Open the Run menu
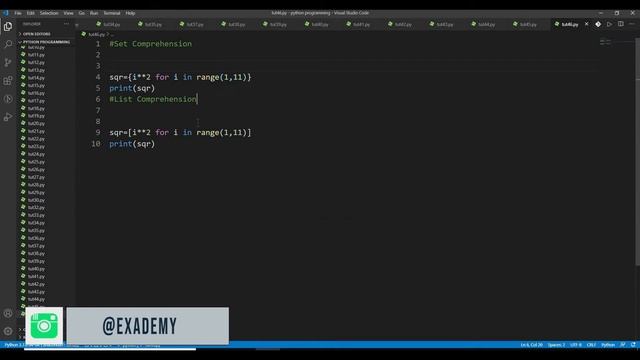The width and height of the screenshot is (640, 360). (x=94, y=13)
